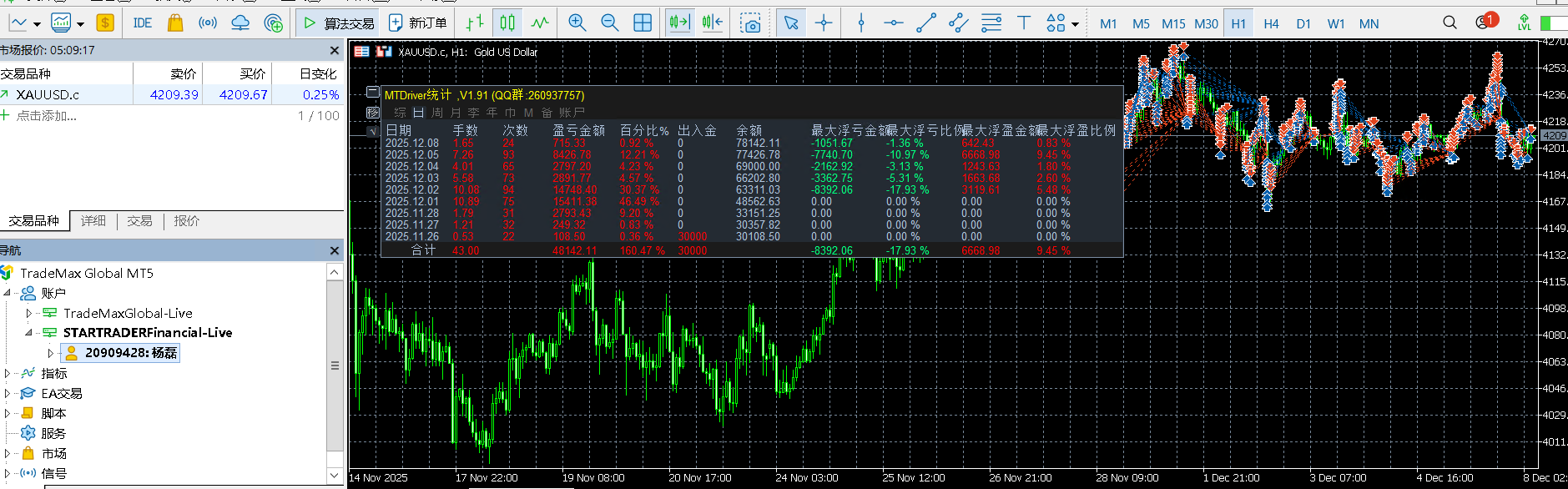Click the zoom in magnifier icon
The height and width of the screenshot is (489, 1568).
[x=577, y=23]
